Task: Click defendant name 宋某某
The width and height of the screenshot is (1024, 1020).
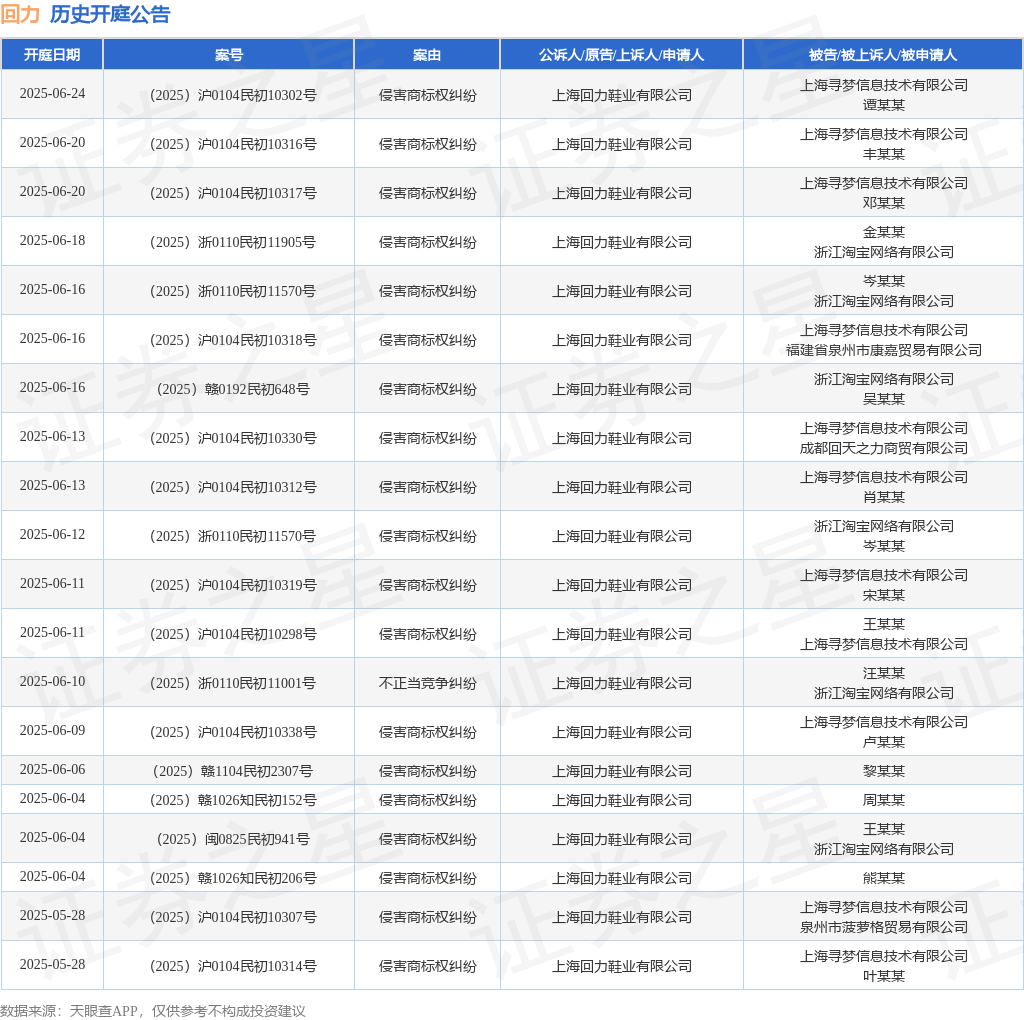Action: click(884, 595)
